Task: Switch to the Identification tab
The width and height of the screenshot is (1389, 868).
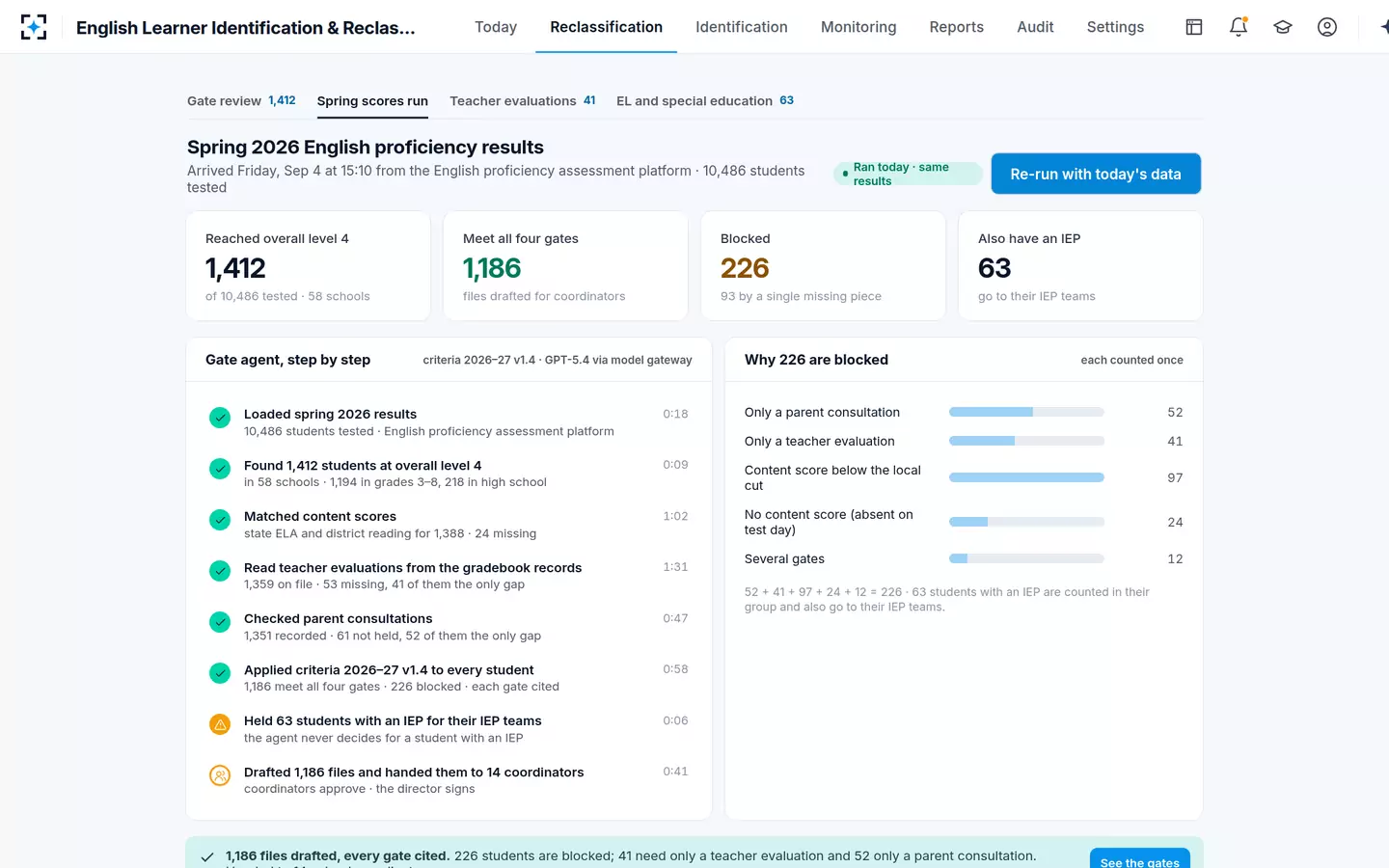Action: pos(742,27)
